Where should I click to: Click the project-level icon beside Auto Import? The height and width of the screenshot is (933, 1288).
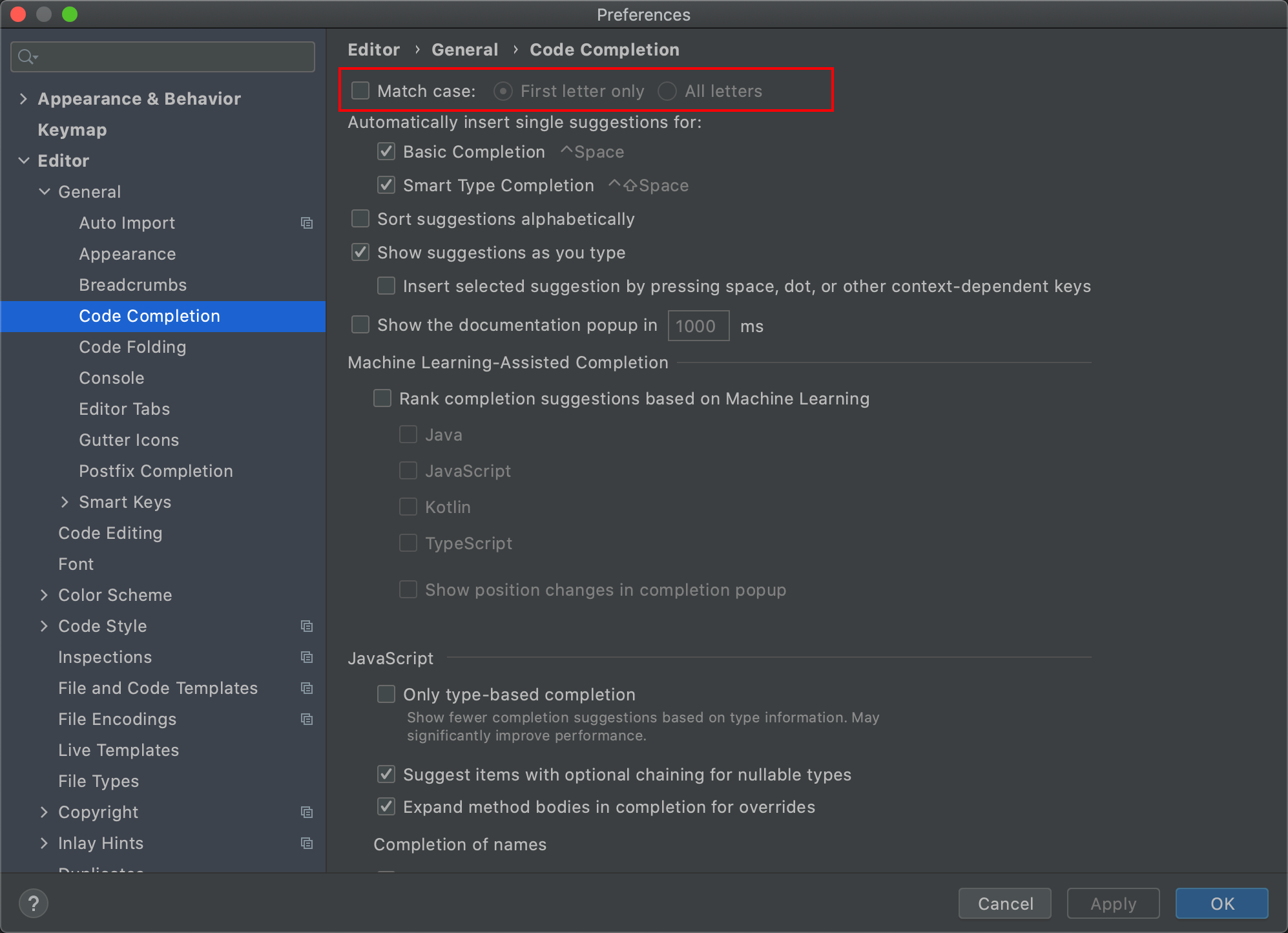pyautogui.click(x=307, y=223)
